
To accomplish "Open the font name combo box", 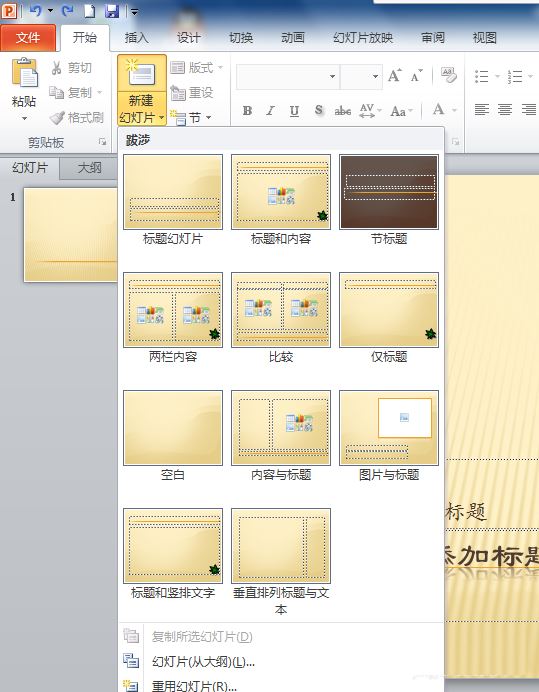I will coord(288,76).
